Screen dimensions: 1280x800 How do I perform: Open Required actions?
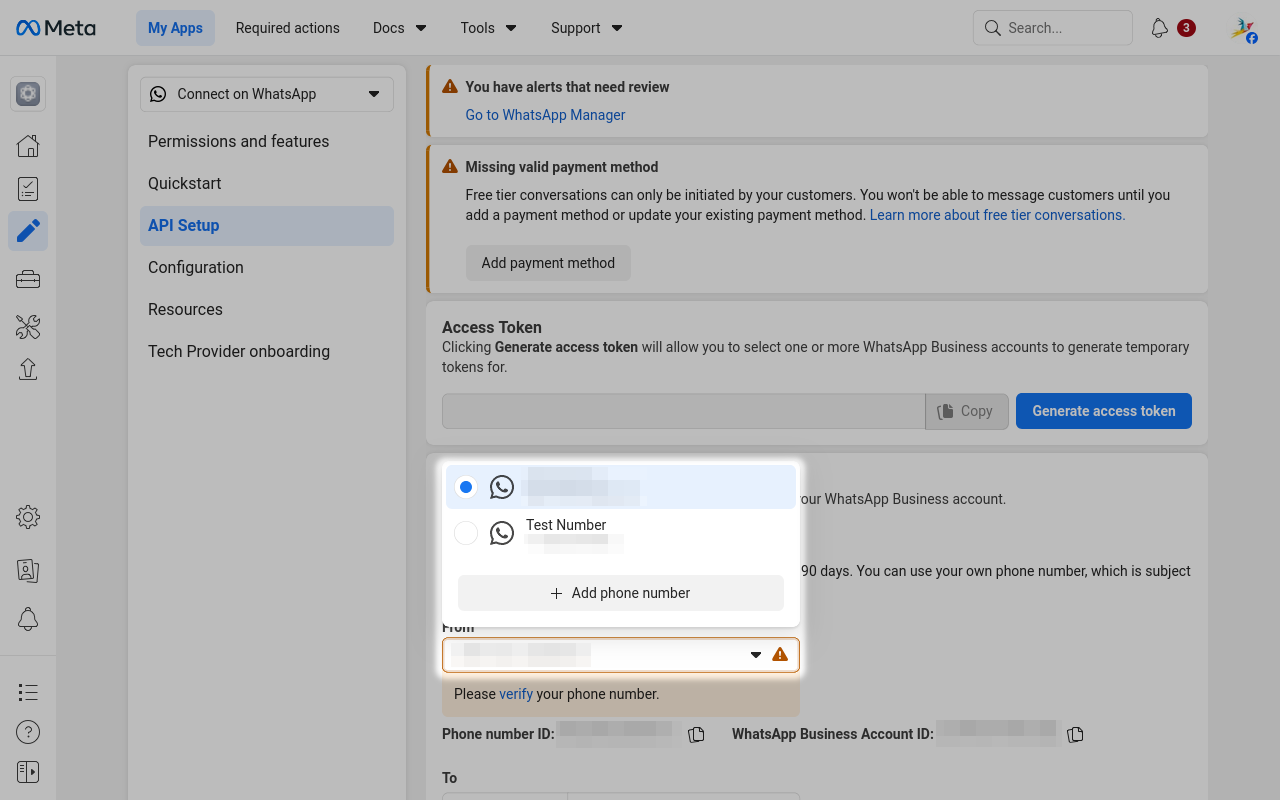click(288, 28)
